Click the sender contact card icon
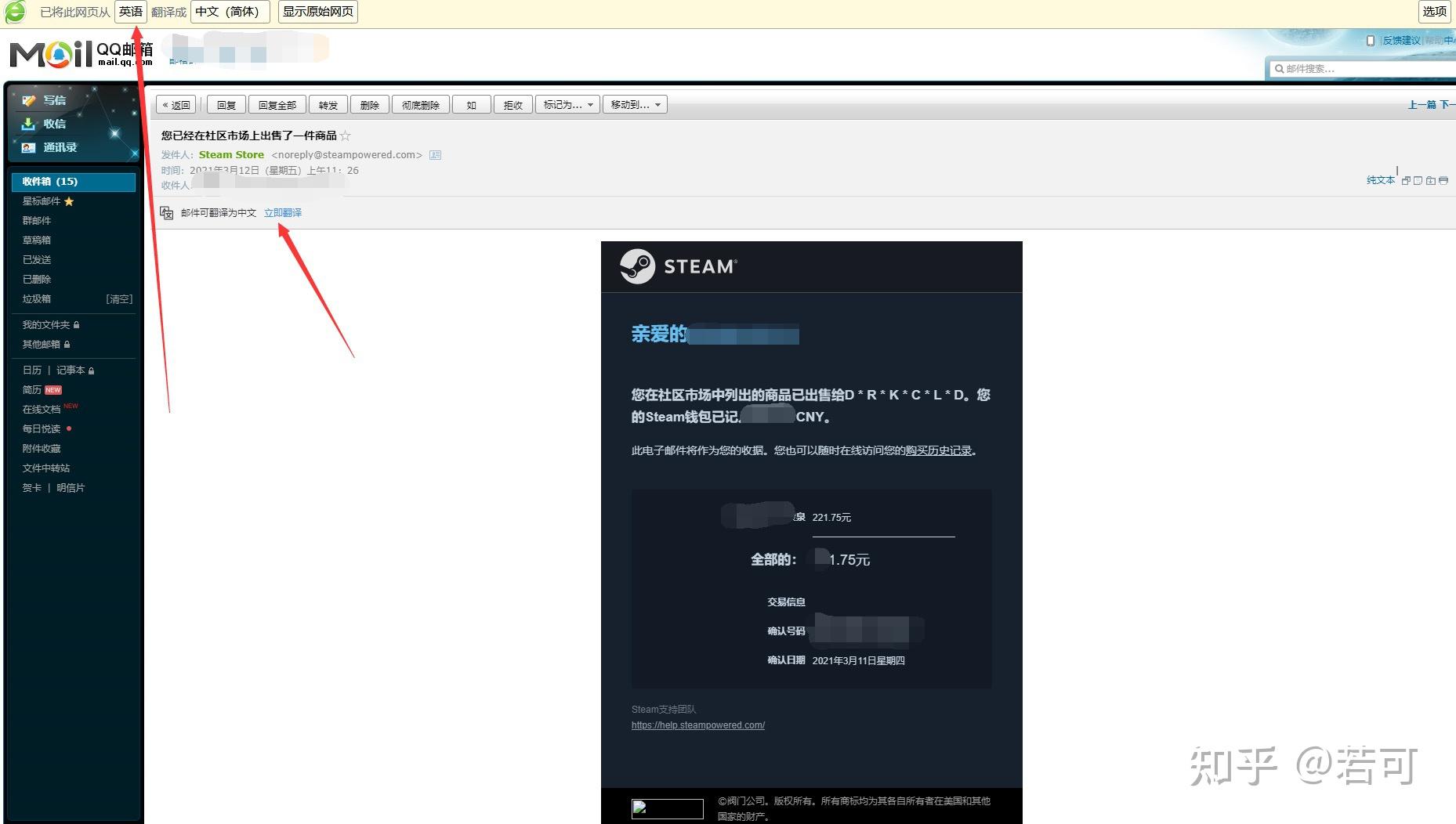 (436, 155)
